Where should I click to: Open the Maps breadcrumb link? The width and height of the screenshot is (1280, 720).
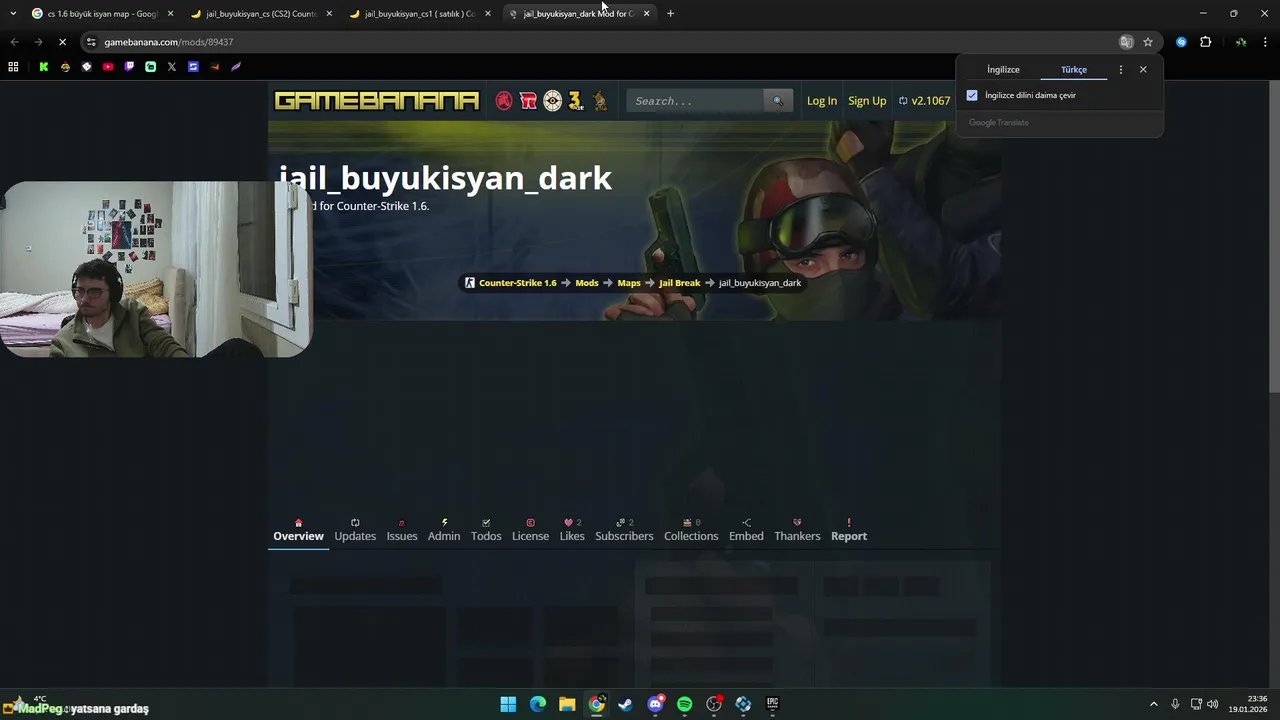point(629,283)
